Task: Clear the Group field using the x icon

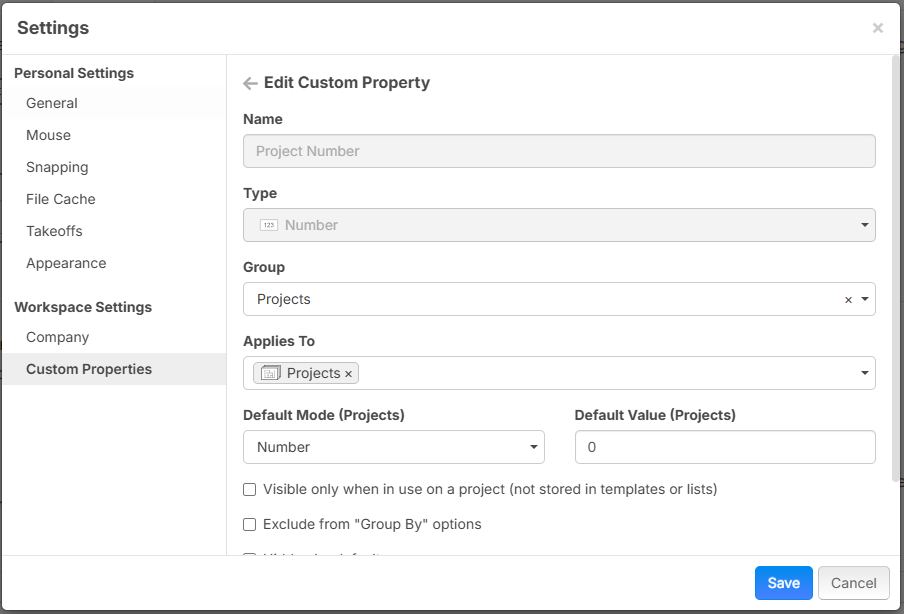Action: click(x=848, y=300)
